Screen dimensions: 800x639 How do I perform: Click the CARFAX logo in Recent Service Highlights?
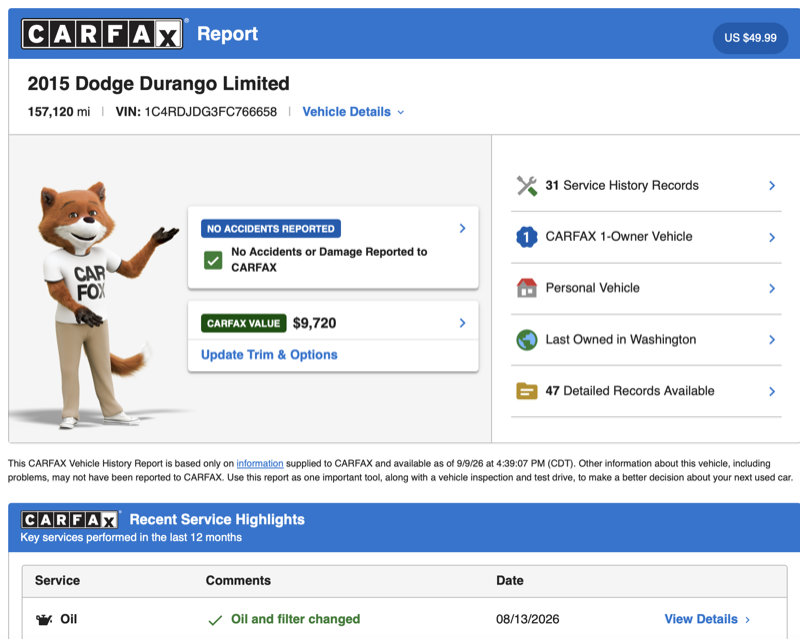pos(69,520)
